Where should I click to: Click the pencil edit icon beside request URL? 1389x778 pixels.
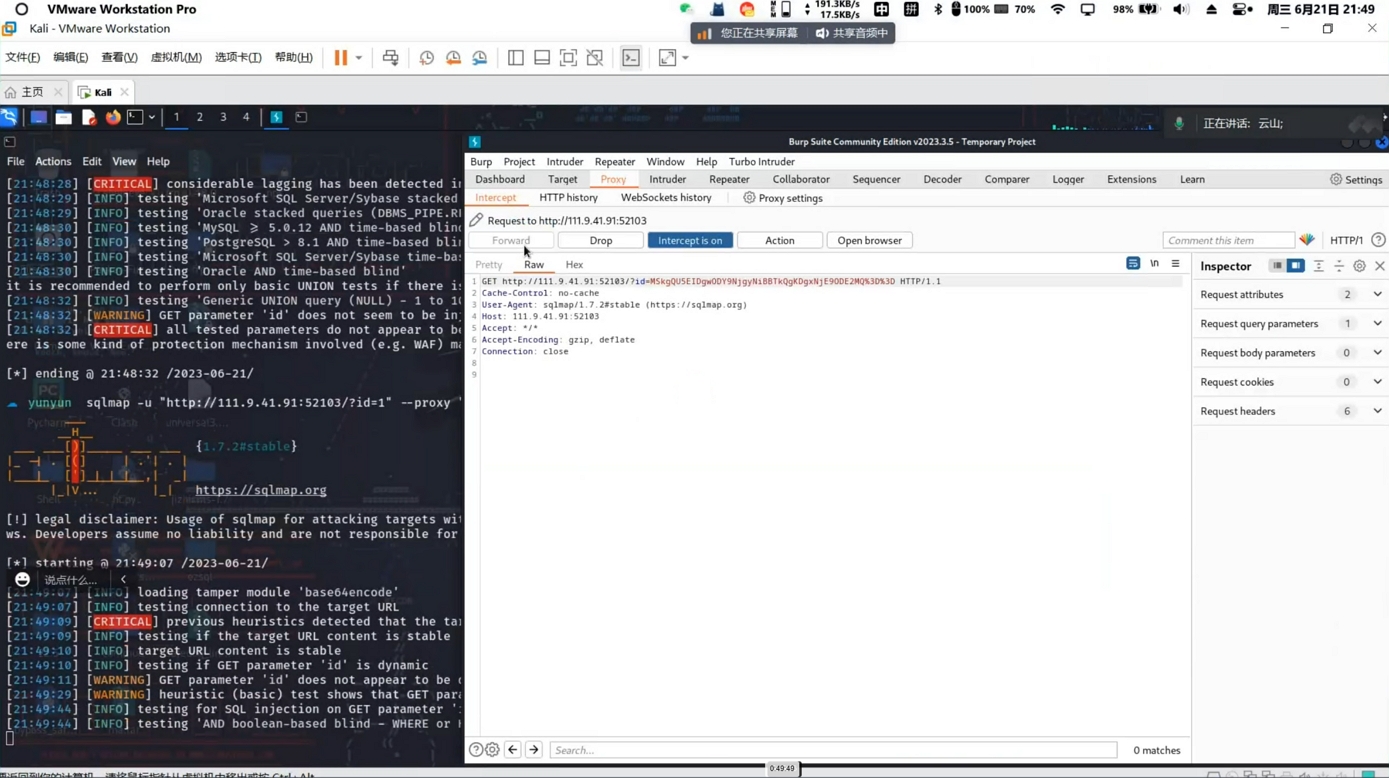coord(476,220)
